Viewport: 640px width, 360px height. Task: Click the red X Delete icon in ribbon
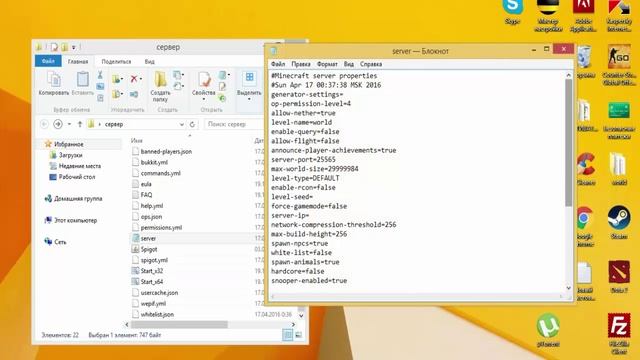[133, 79]
